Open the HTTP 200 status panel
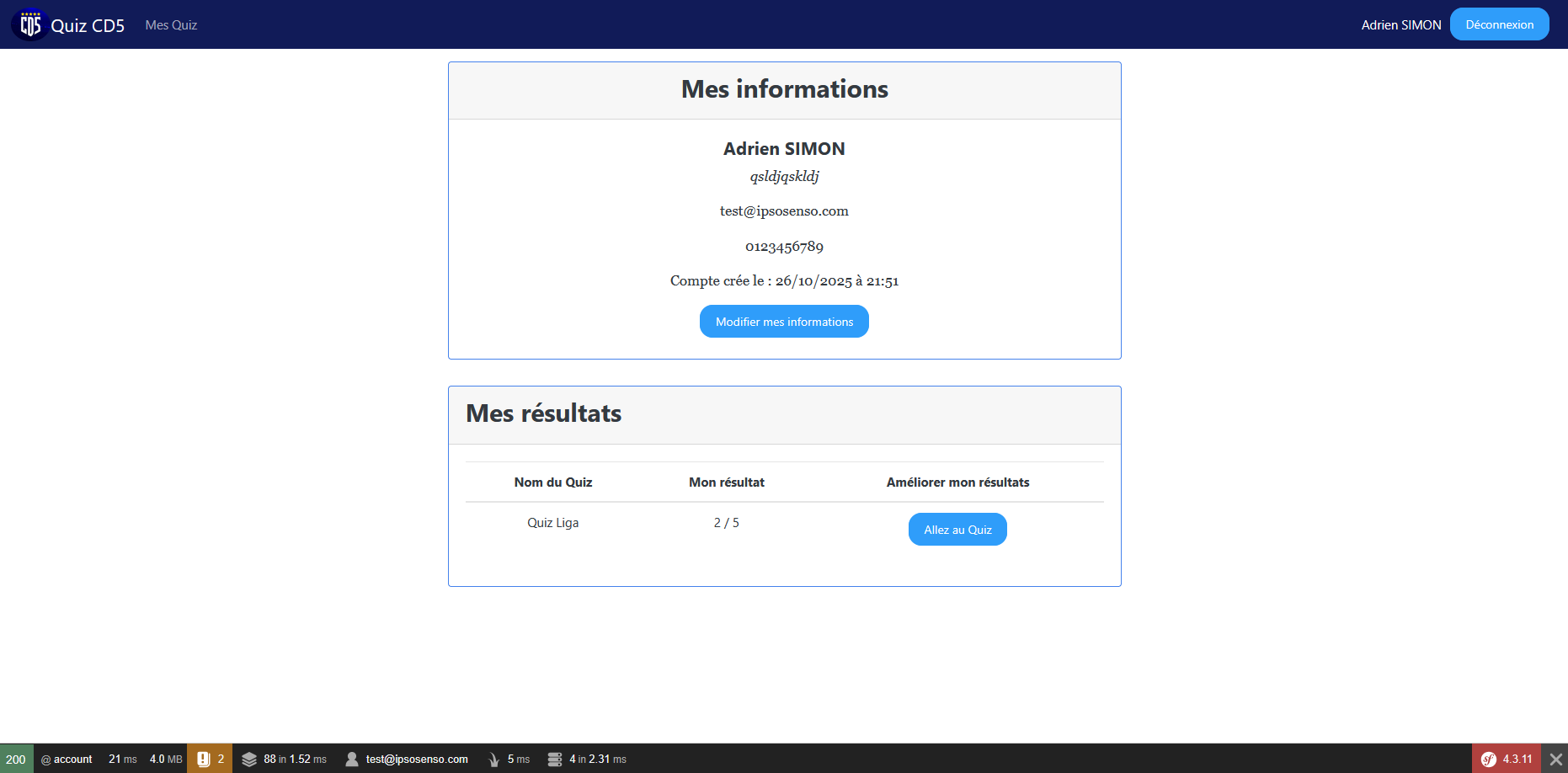Image resolution: width=1568 pixels, height=773 pixels. pyautogui.click(x=16, y=759)
